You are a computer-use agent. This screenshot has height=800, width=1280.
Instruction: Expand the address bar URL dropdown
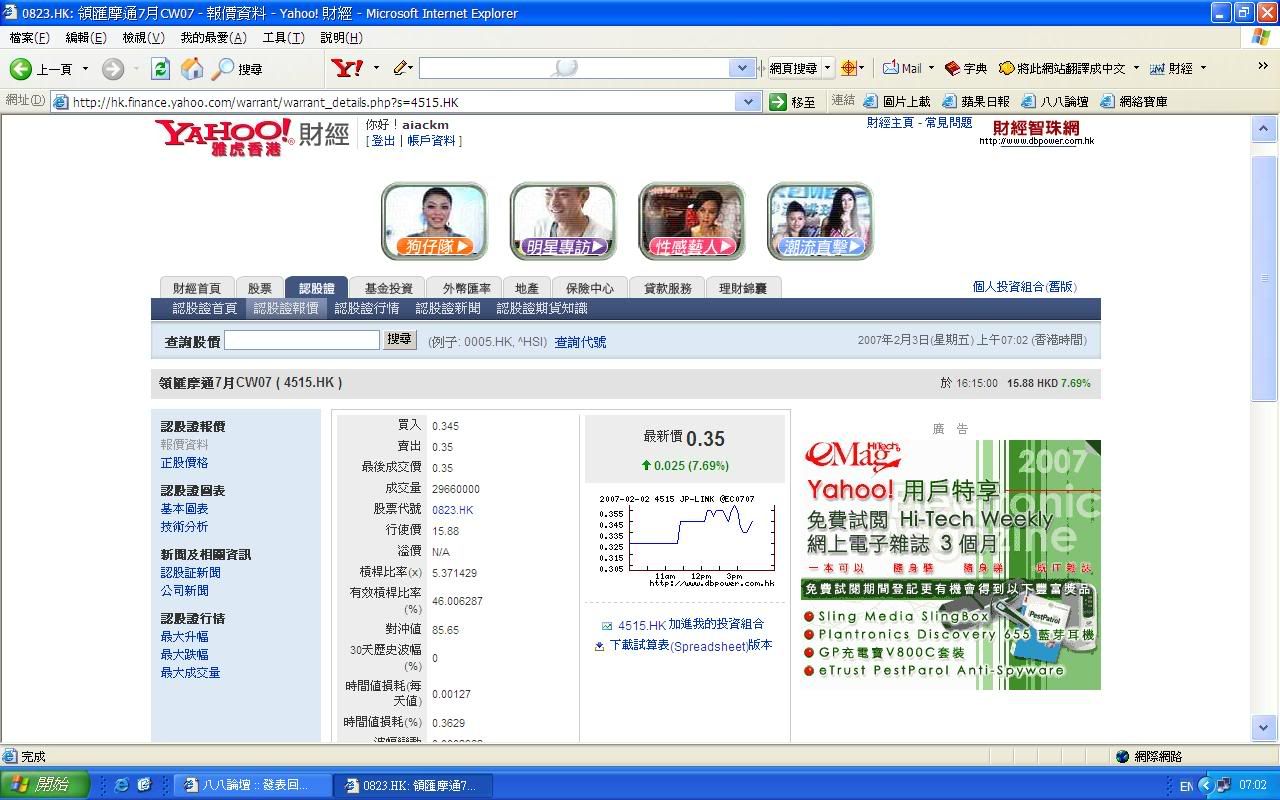coord(748,102)
